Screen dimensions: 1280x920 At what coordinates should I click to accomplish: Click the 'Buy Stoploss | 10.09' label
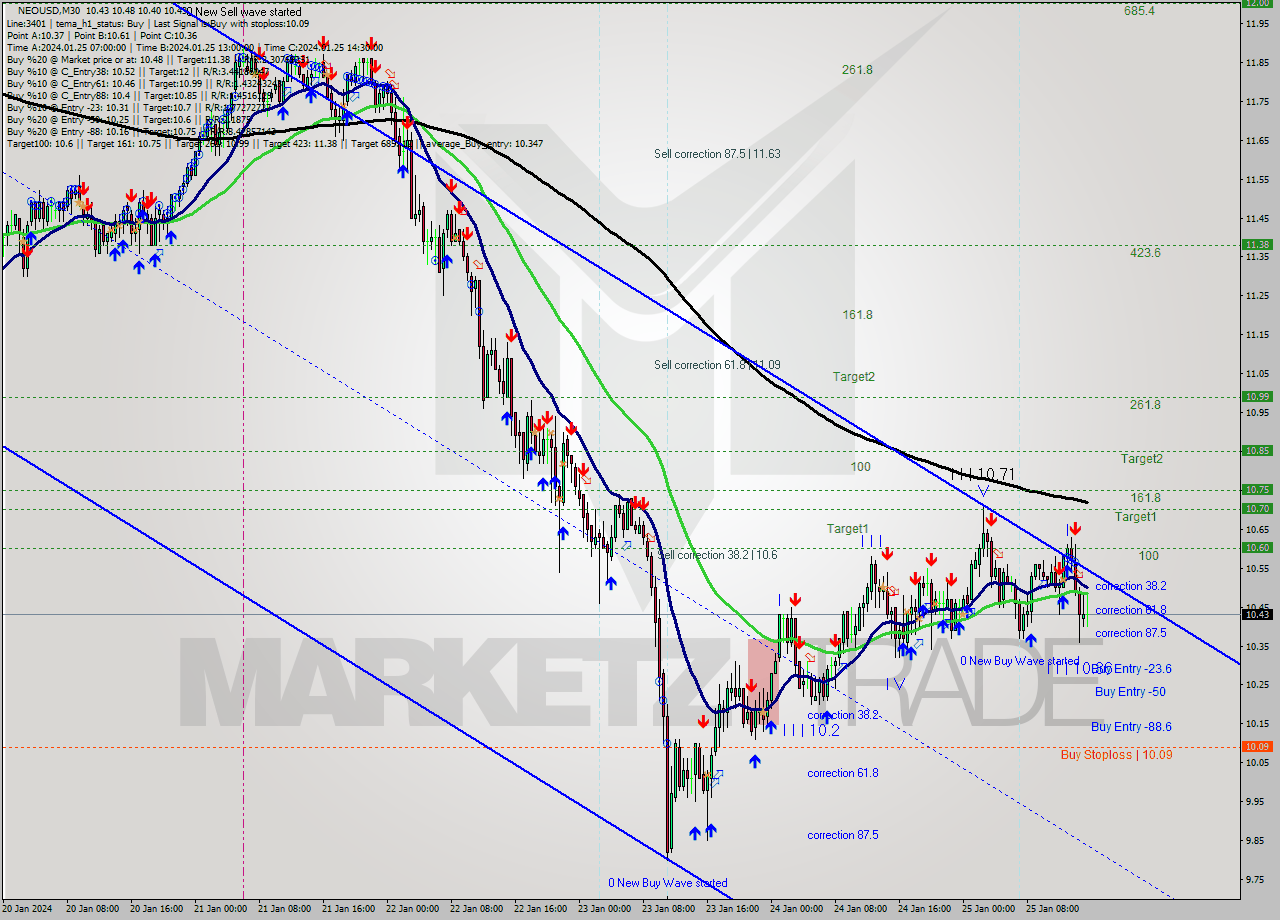[1116, 755]
